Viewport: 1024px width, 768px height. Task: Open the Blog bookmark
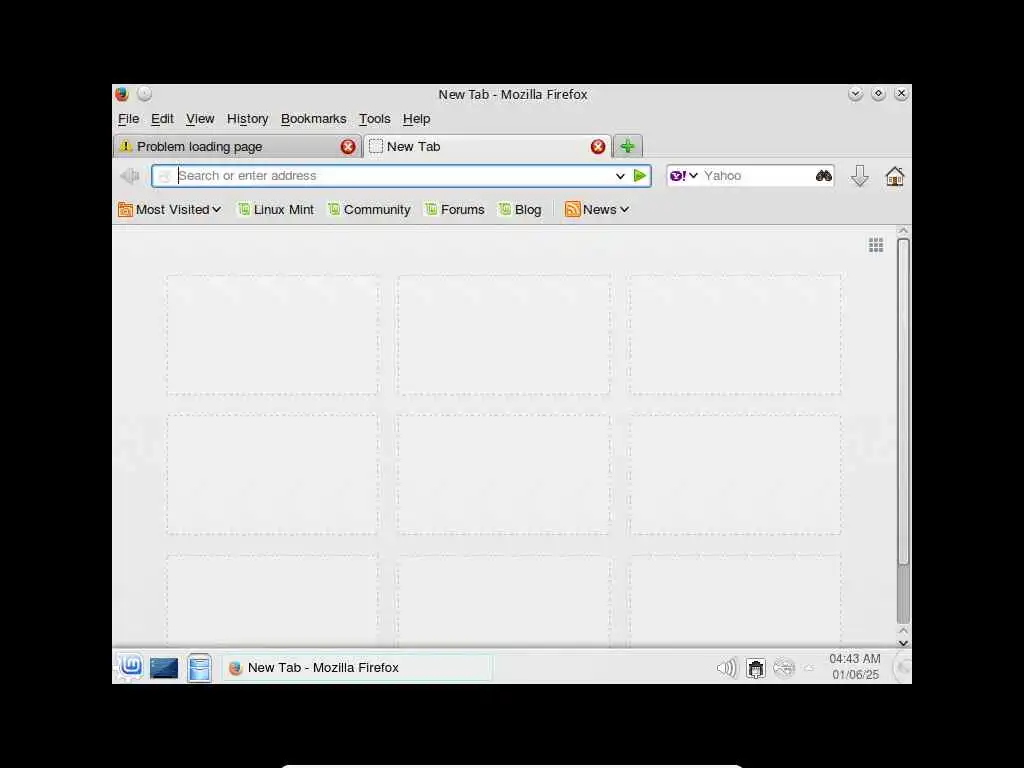[x=520, y=210]
